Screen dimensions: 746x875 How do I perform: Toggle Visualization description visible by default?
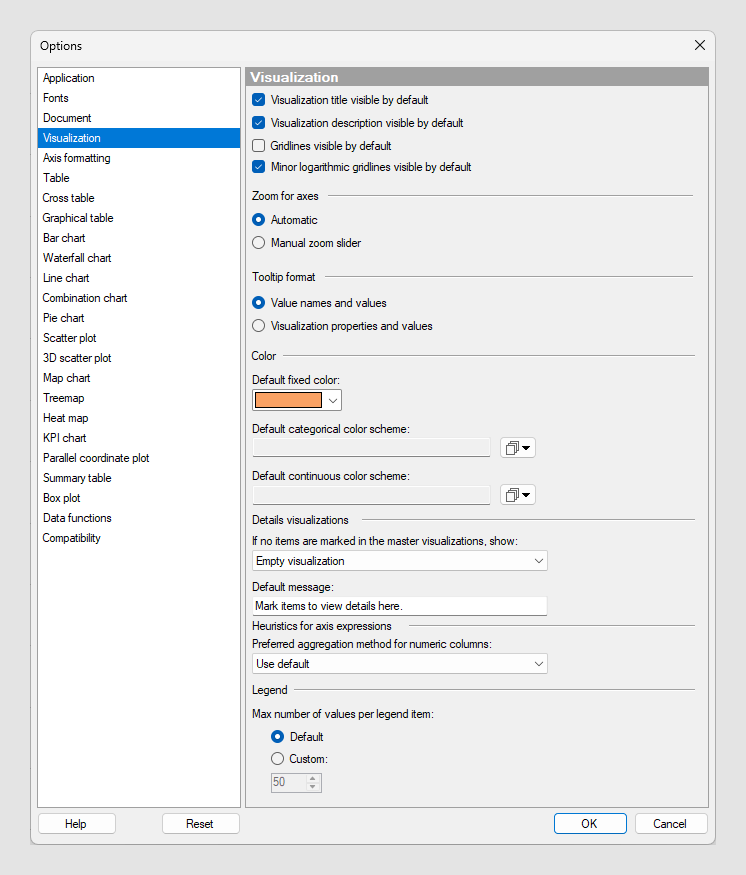coord(258,123)
